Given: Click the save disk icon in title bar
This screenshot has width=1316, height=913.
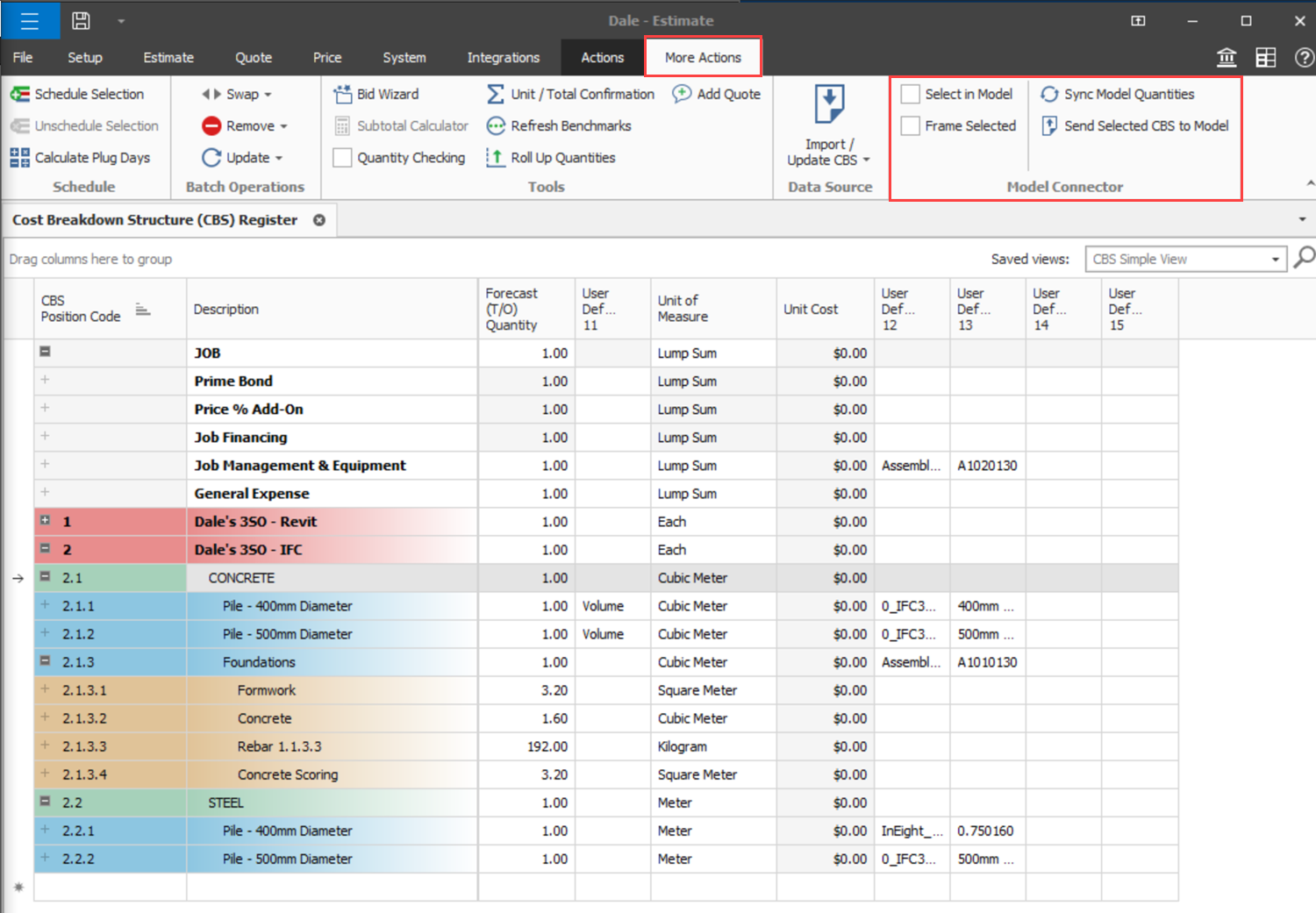Looking at the screenshot, I should (x=81, y=21).
